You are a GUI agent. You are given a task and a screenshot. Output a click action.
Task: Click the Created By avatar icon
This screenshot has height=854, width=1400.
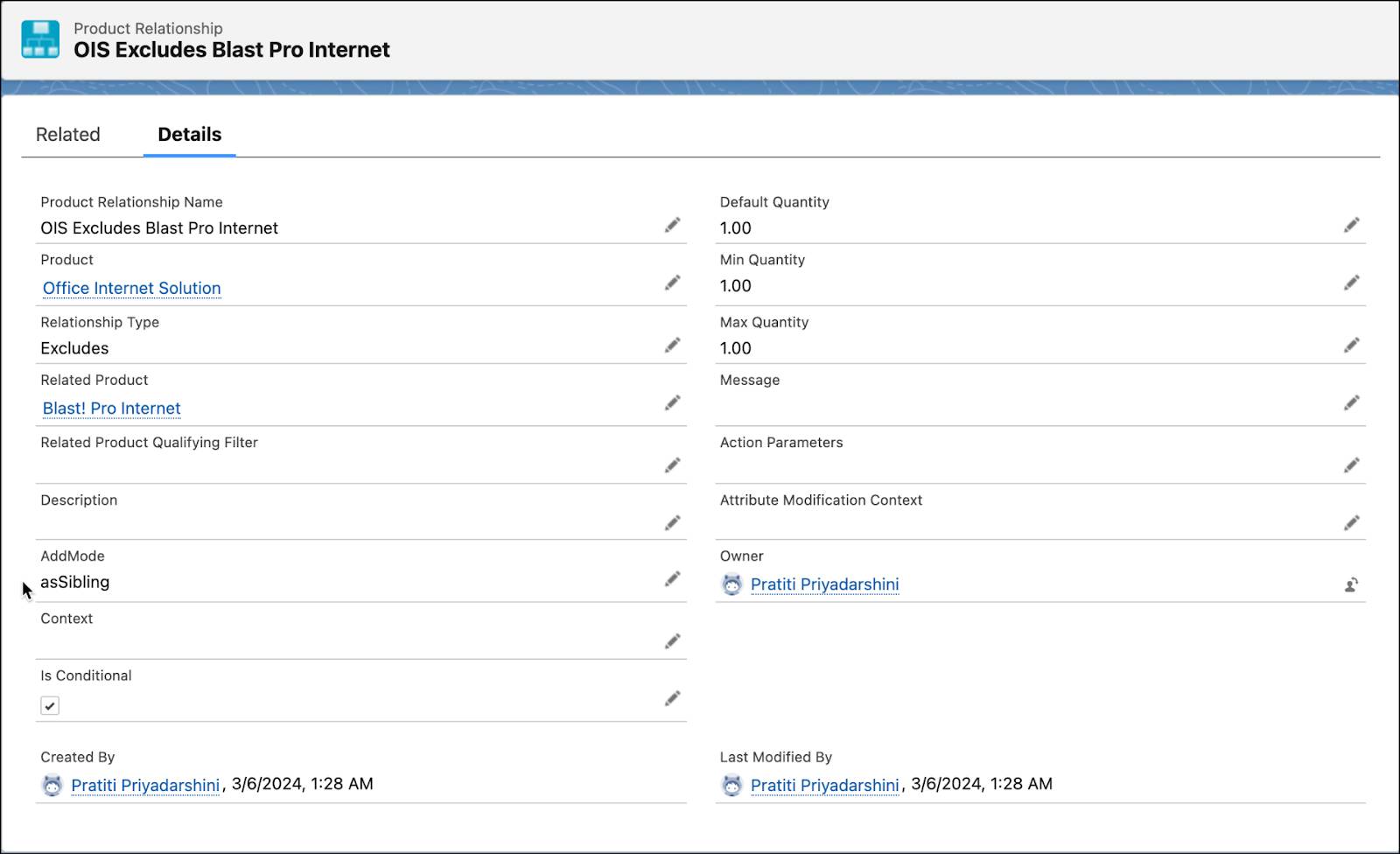(x=52, y=785)
